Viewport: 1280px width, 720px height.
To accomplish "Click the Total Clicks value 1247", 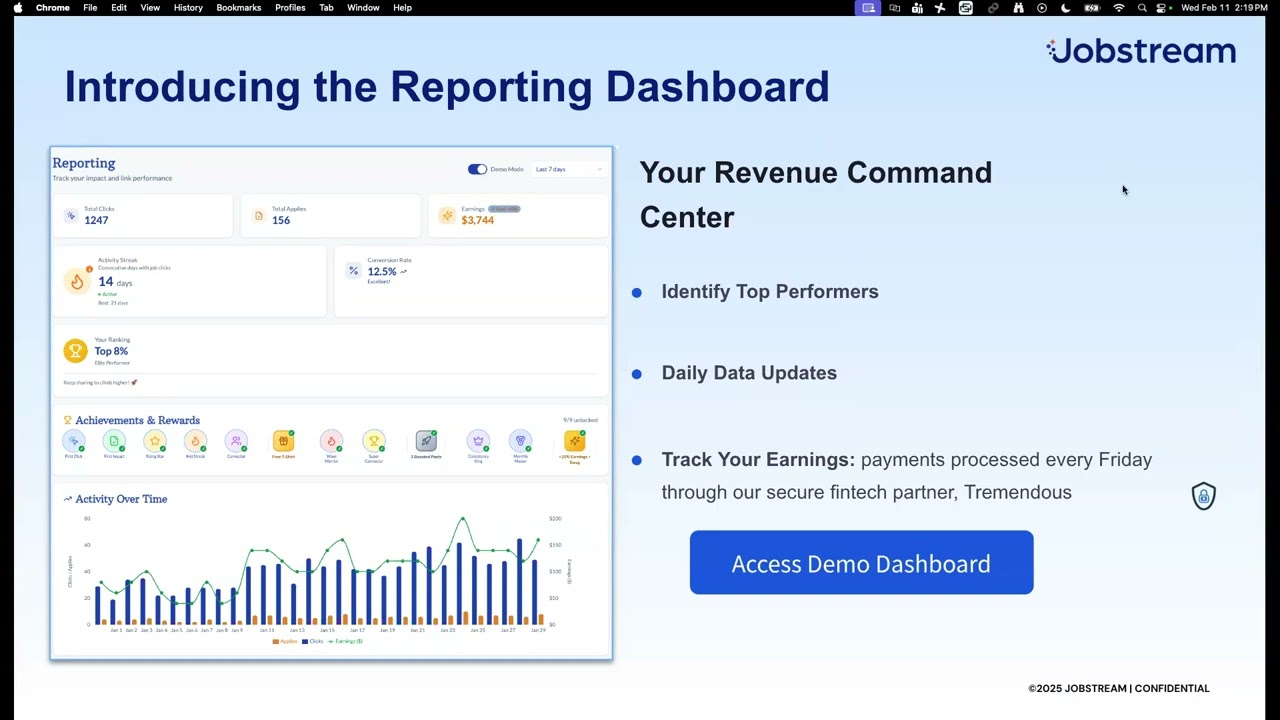I will pyautogui.click(x=96, y=220).
